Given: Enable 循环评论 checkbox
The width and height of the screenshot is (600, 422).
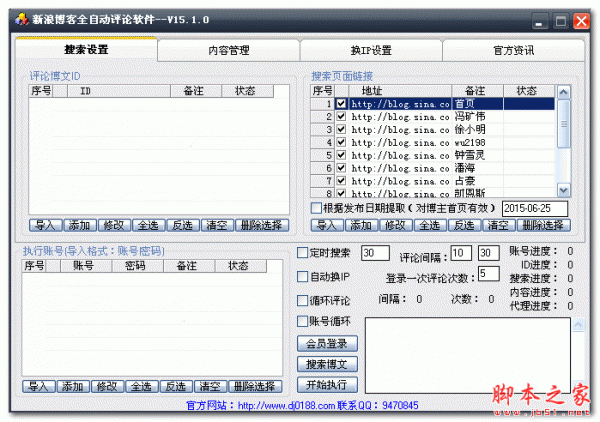Looking at the screenshot, I should click(303, 300).
